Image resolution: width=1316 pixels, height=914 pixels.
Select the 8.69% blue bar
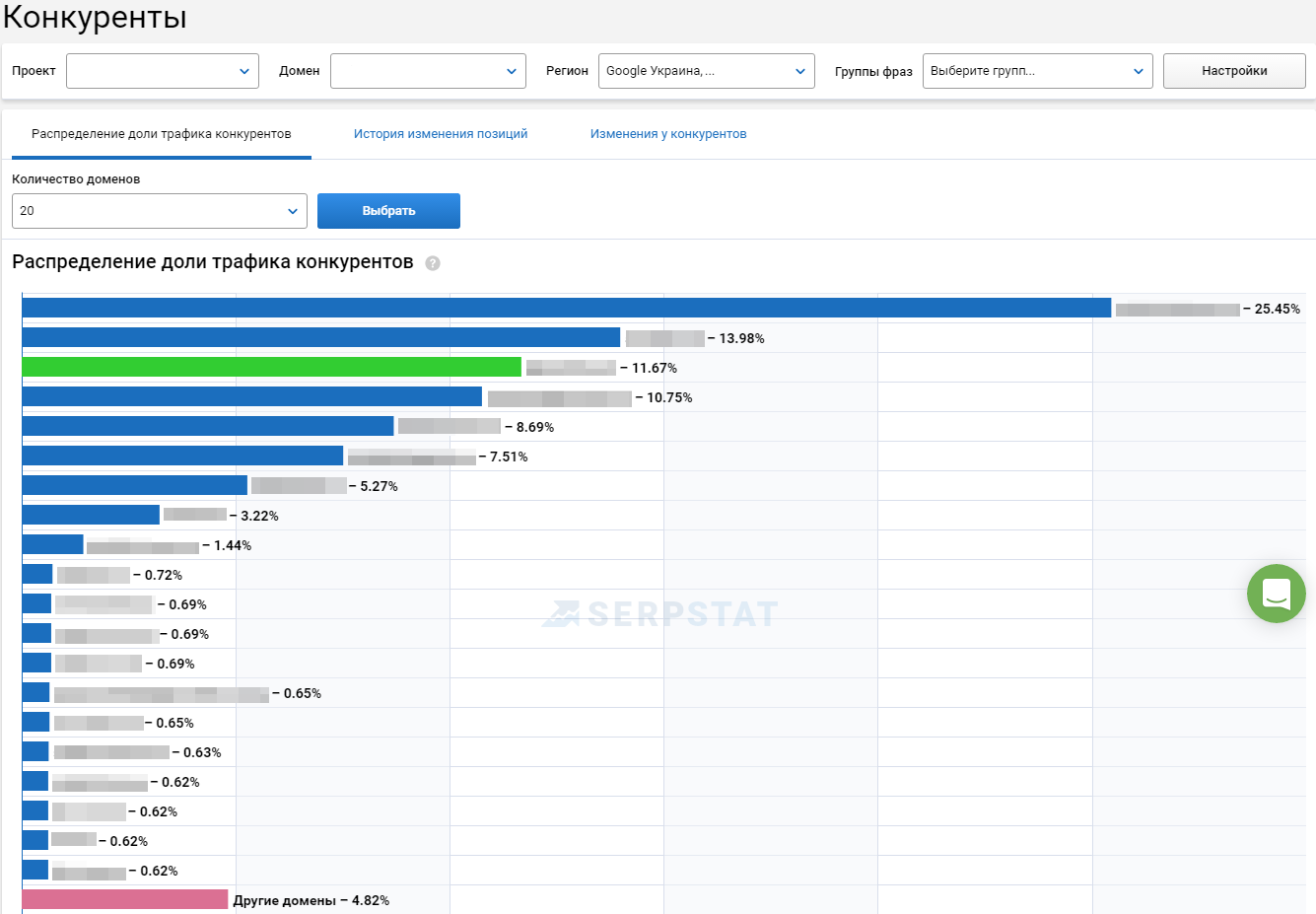207,426
